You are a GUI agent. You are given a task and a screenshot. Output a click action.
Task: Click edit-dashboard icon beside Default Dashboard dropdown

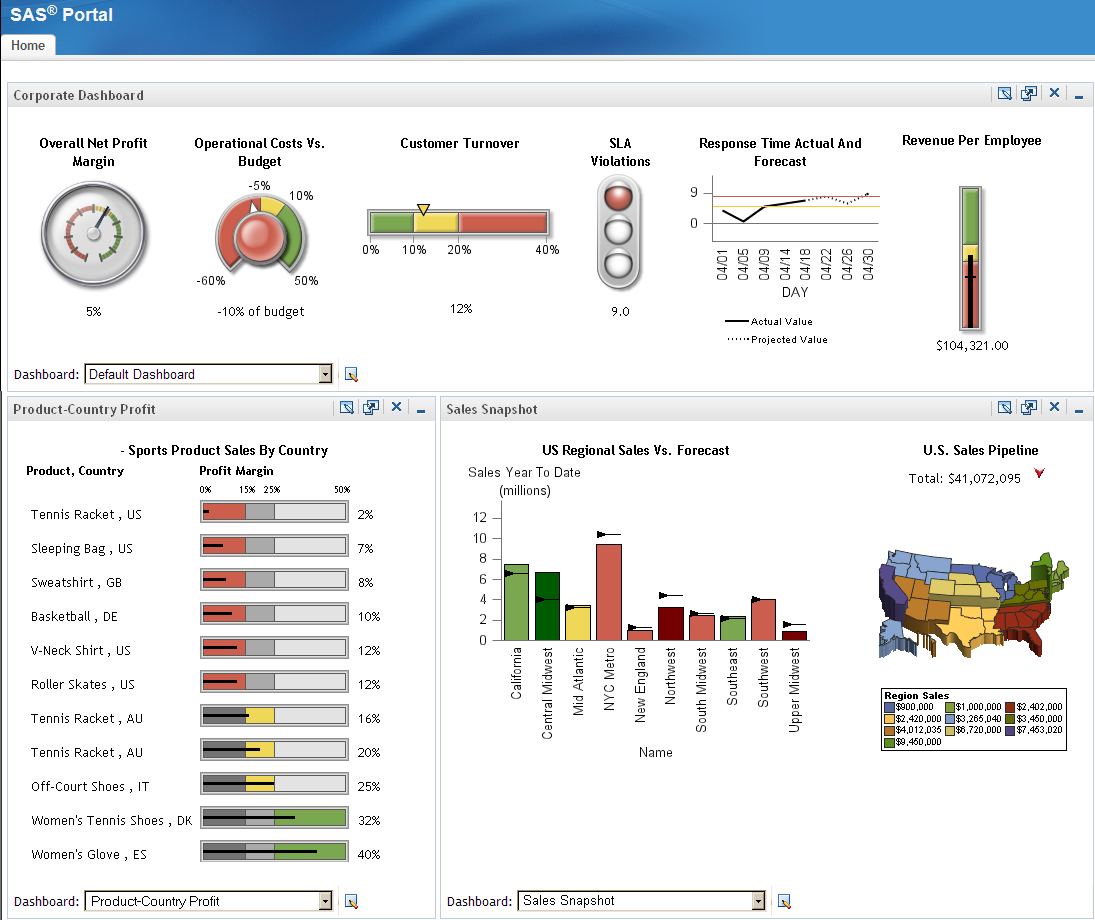point(351,375)
